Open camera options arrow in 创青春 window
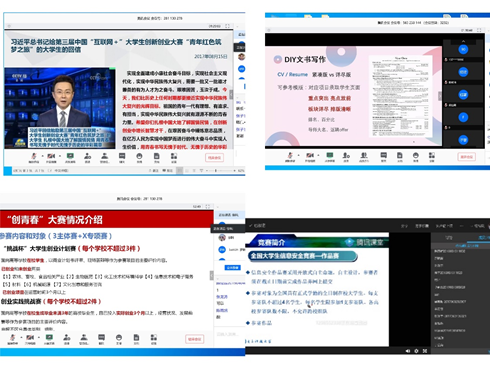Viewport: 490px width, 367px height. coord(39,337)
